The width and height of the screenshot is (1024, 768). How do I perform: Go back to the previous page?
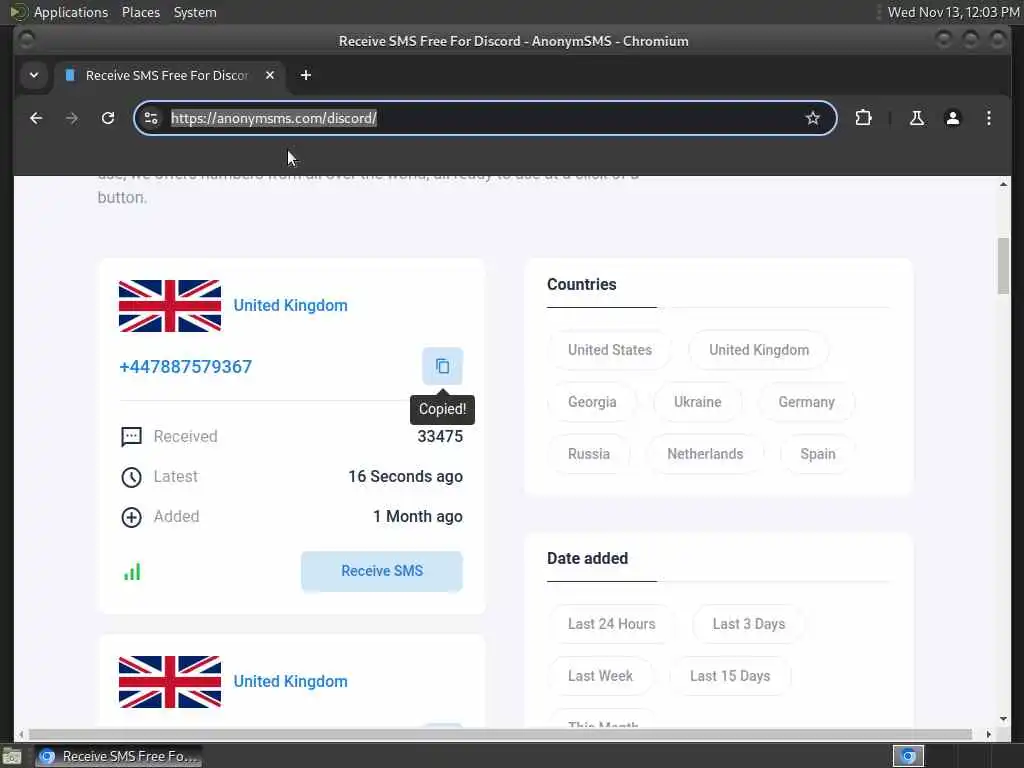(36, 118)
